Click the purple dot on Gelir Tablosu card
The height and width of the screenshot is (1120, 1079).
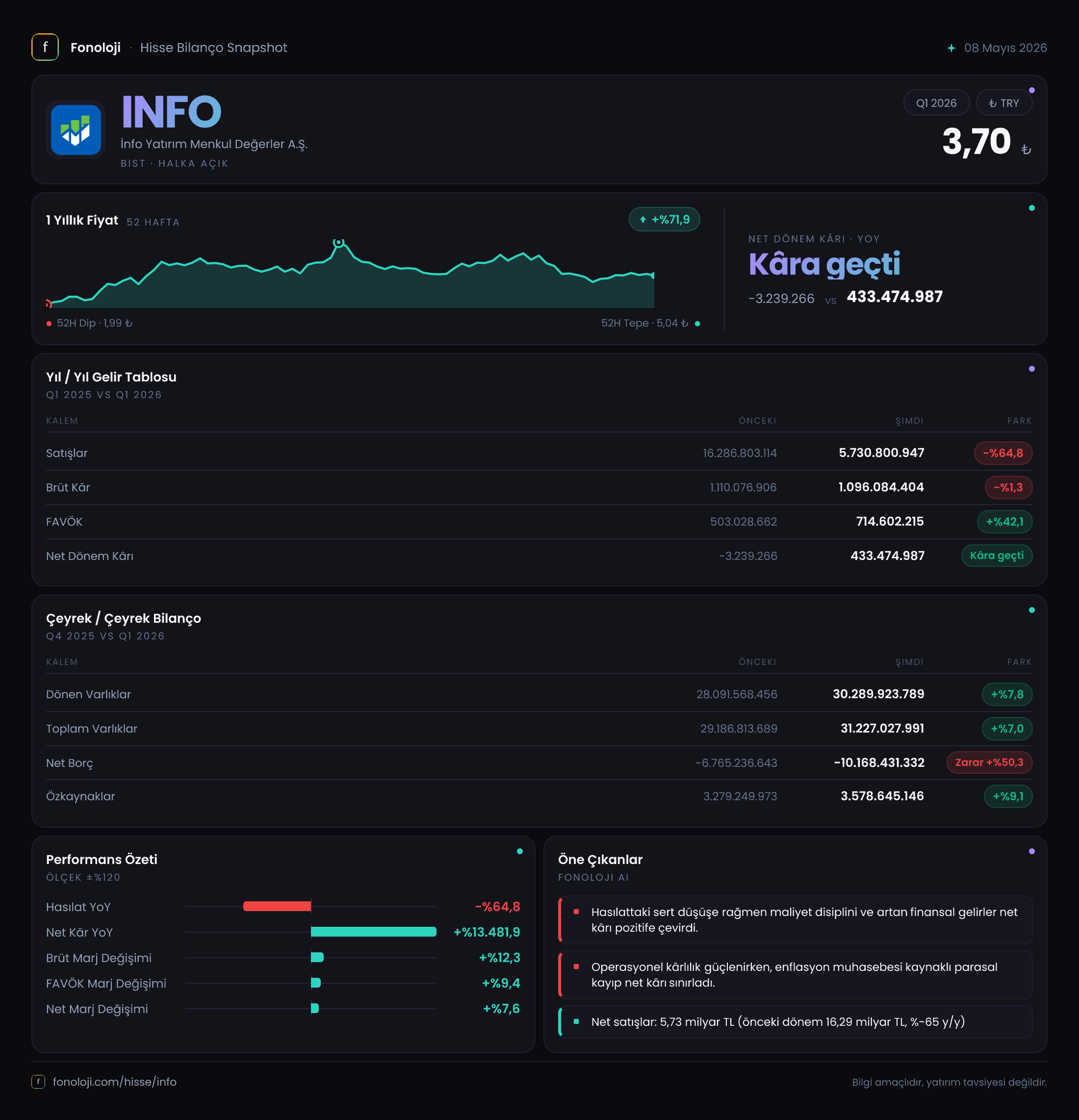tap(1031, 369)
